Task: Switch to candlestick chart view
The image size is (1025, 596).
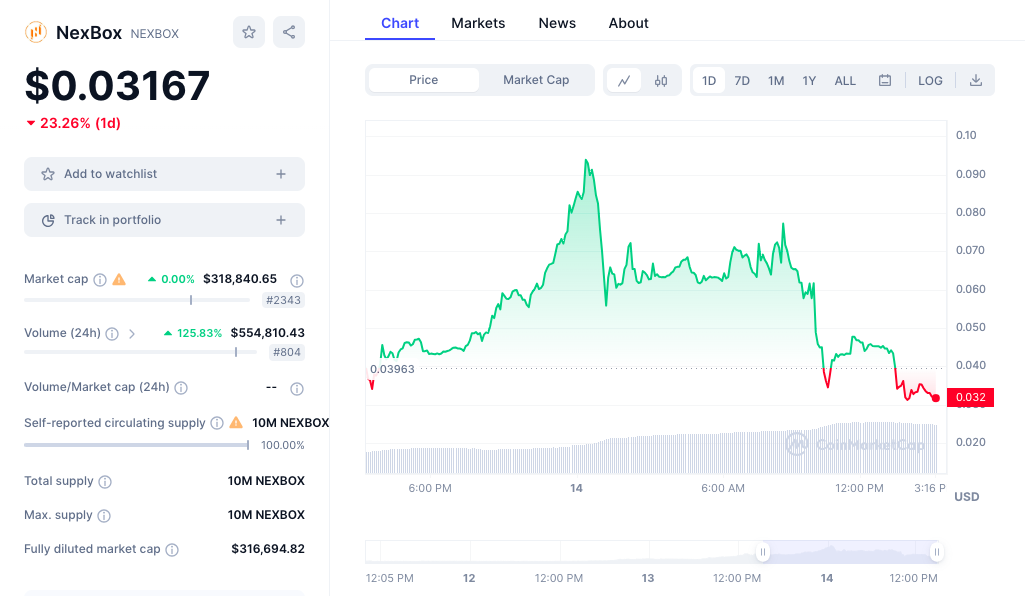Action: pyautogui.click(x=661, y=80)
